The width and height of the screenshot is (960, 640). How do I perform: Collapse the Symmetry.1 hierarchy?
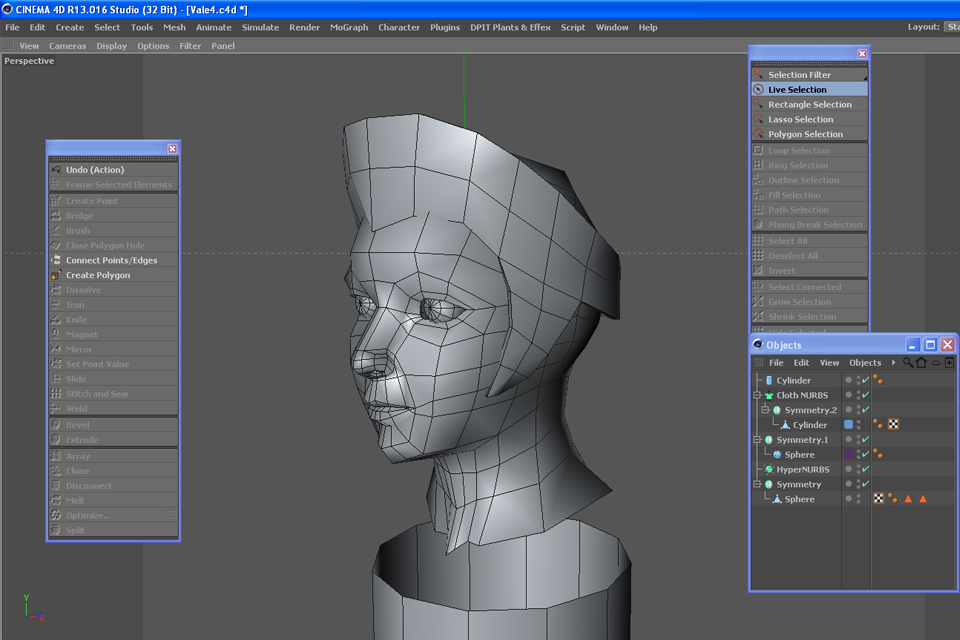757,440
